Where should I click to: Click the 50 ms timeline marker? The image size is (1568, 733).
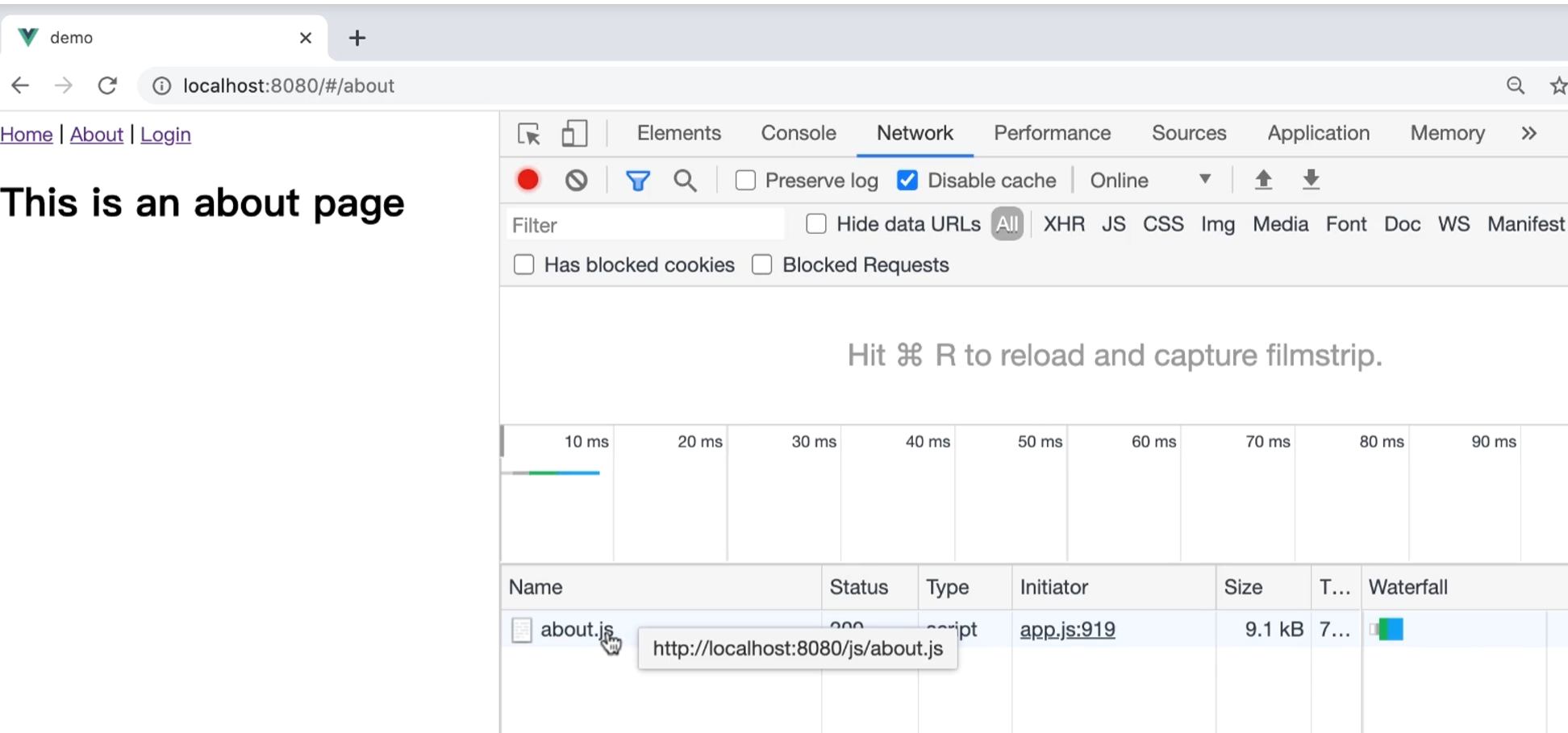pyautogui.click(x=1040, y=442)
